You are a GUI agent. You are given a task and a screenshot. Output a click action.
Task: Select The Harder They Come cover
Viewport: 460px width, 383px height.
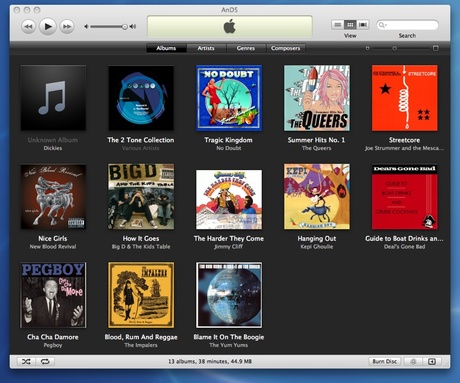[229, 199]
